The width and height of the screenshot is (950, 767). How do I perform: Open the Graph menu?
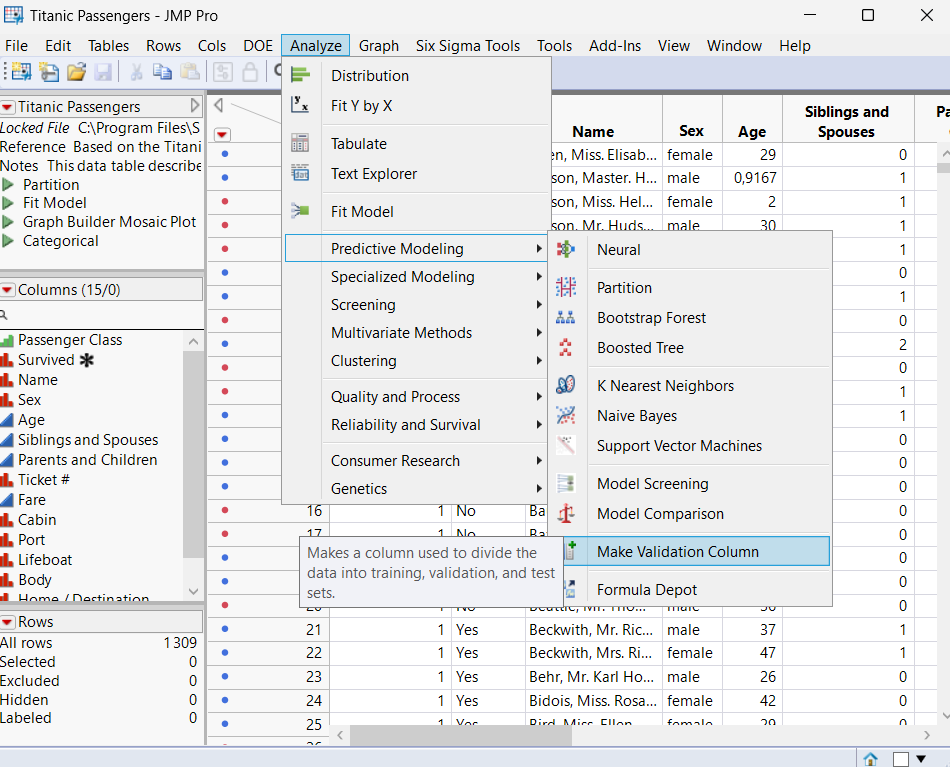[379, 45]
